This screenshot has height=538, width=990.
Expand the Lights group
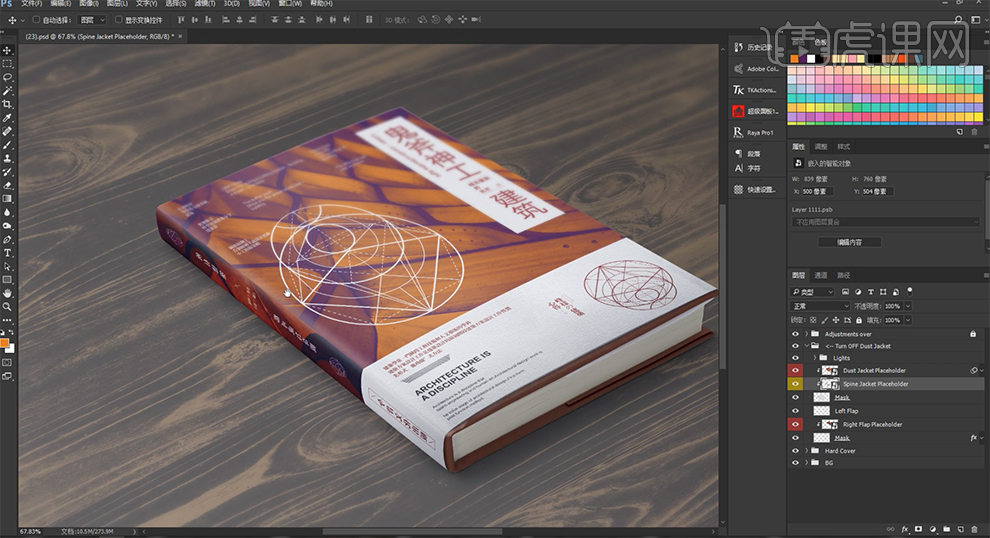pyautogui.click(x=814, y=358)
